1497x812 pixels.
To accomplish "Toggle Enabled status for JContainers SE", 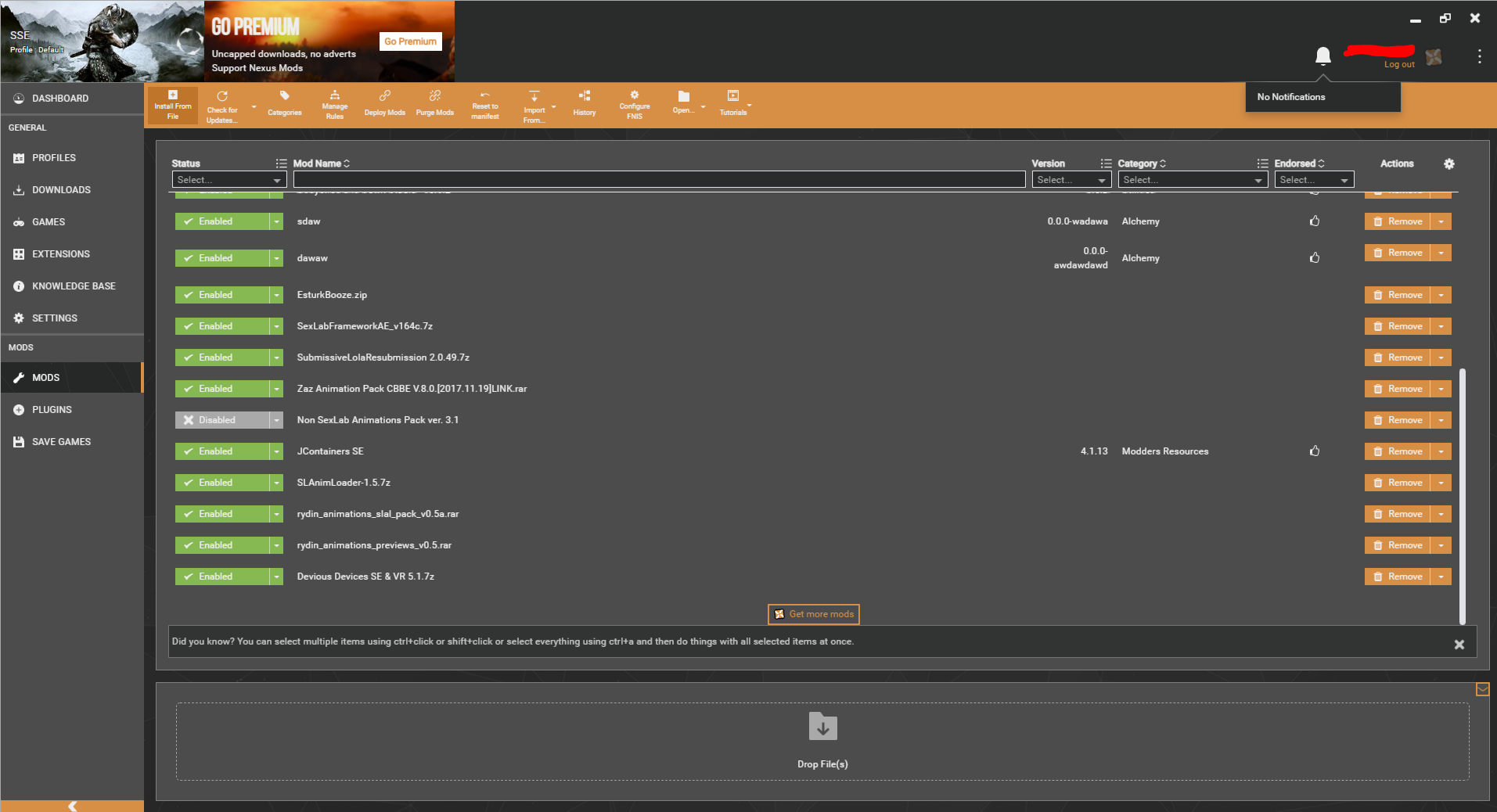I will point(223,451).
